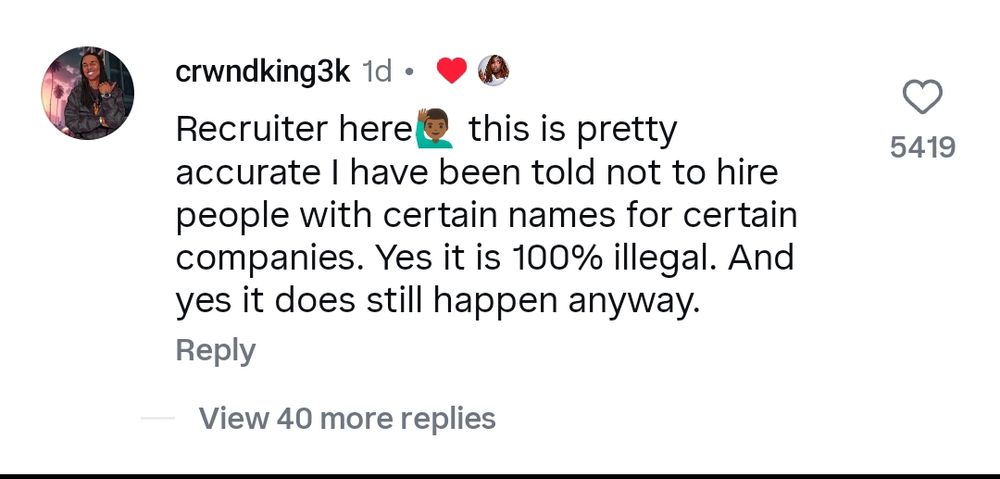The width and height of the screenshot is (1000, 479).
Task: Click the line "yes it does still happen anyway."
Action: 433,301
